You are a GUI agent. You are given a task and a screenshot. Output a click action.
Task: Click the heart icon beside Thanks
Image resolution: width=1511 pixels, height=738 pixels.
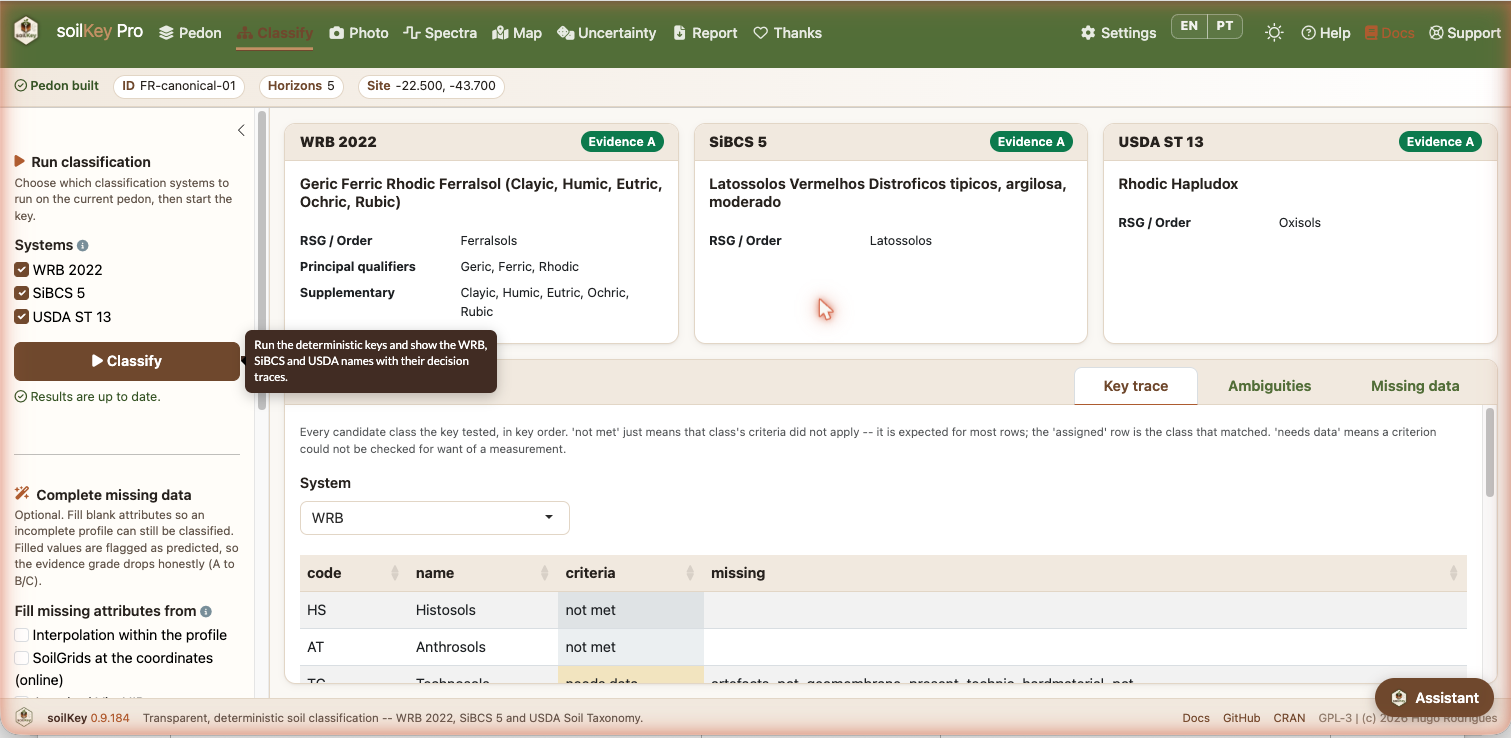click(x=761, y=33)
